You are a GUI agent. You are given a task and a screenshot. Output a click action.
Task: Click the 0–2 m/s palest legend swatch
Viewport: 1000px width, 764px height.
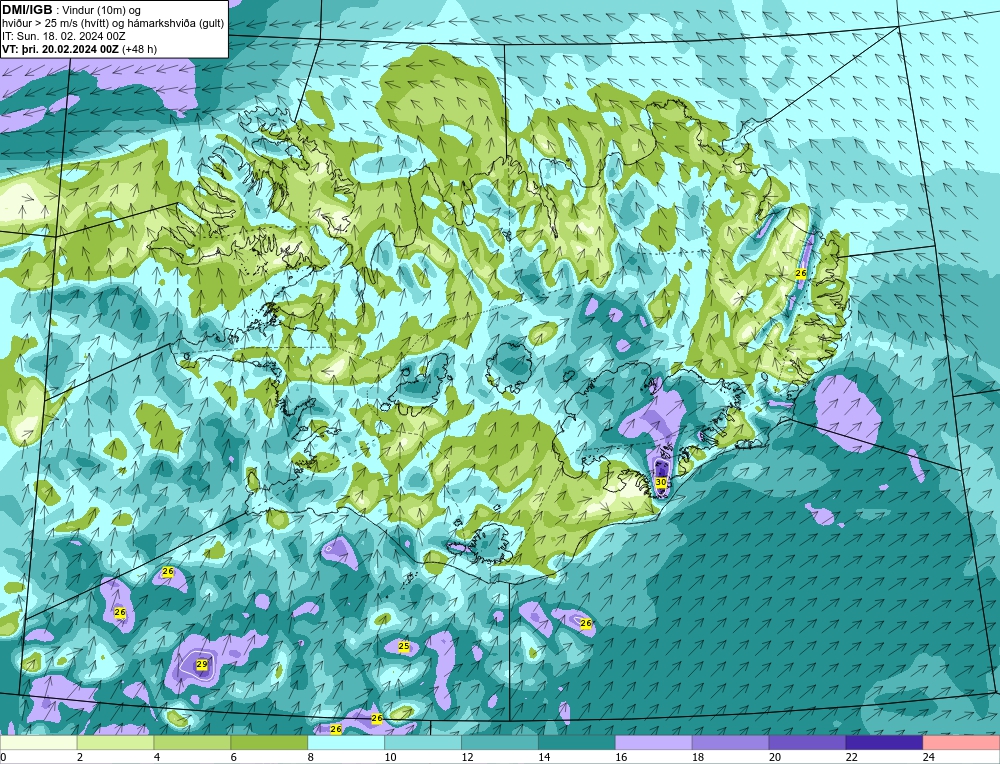pos(38,743)
